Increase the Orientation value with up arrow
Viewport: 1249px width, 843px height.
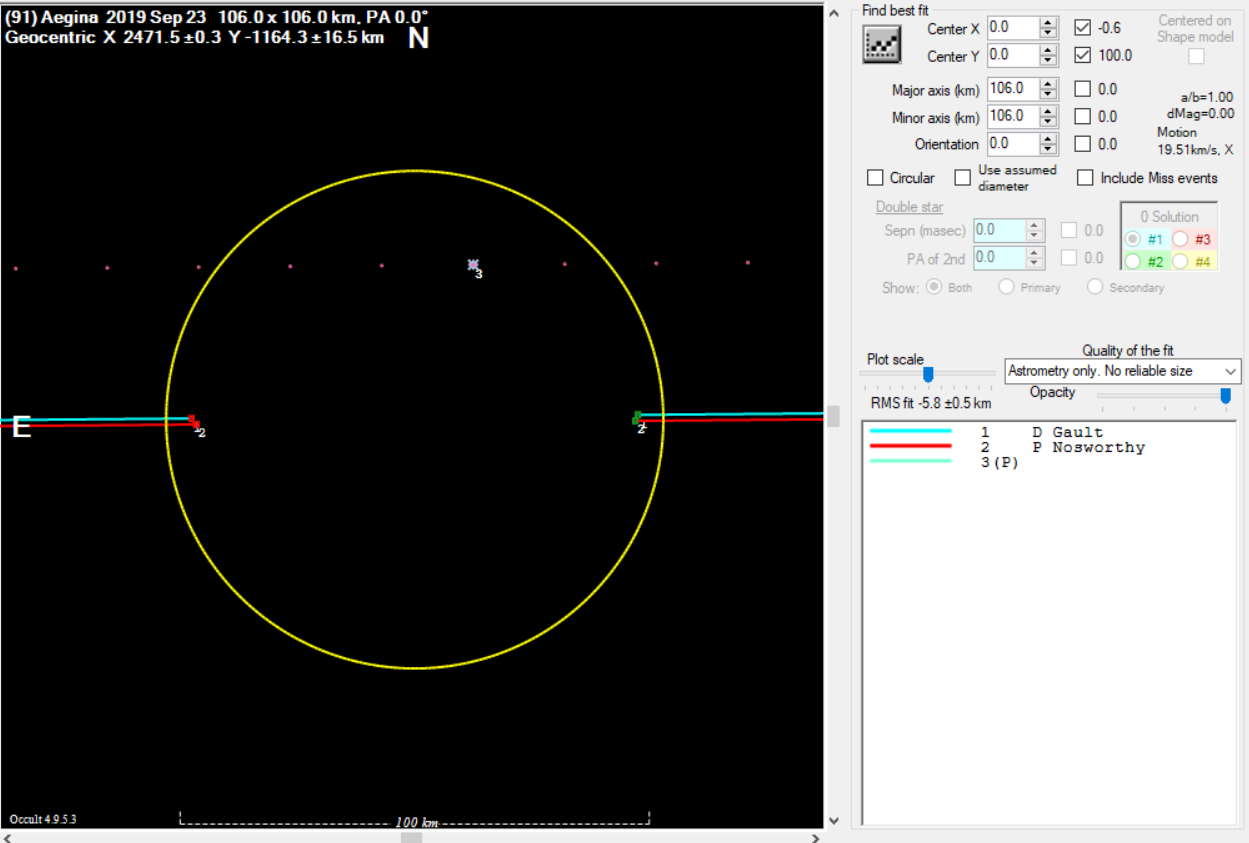point(1048,139)
